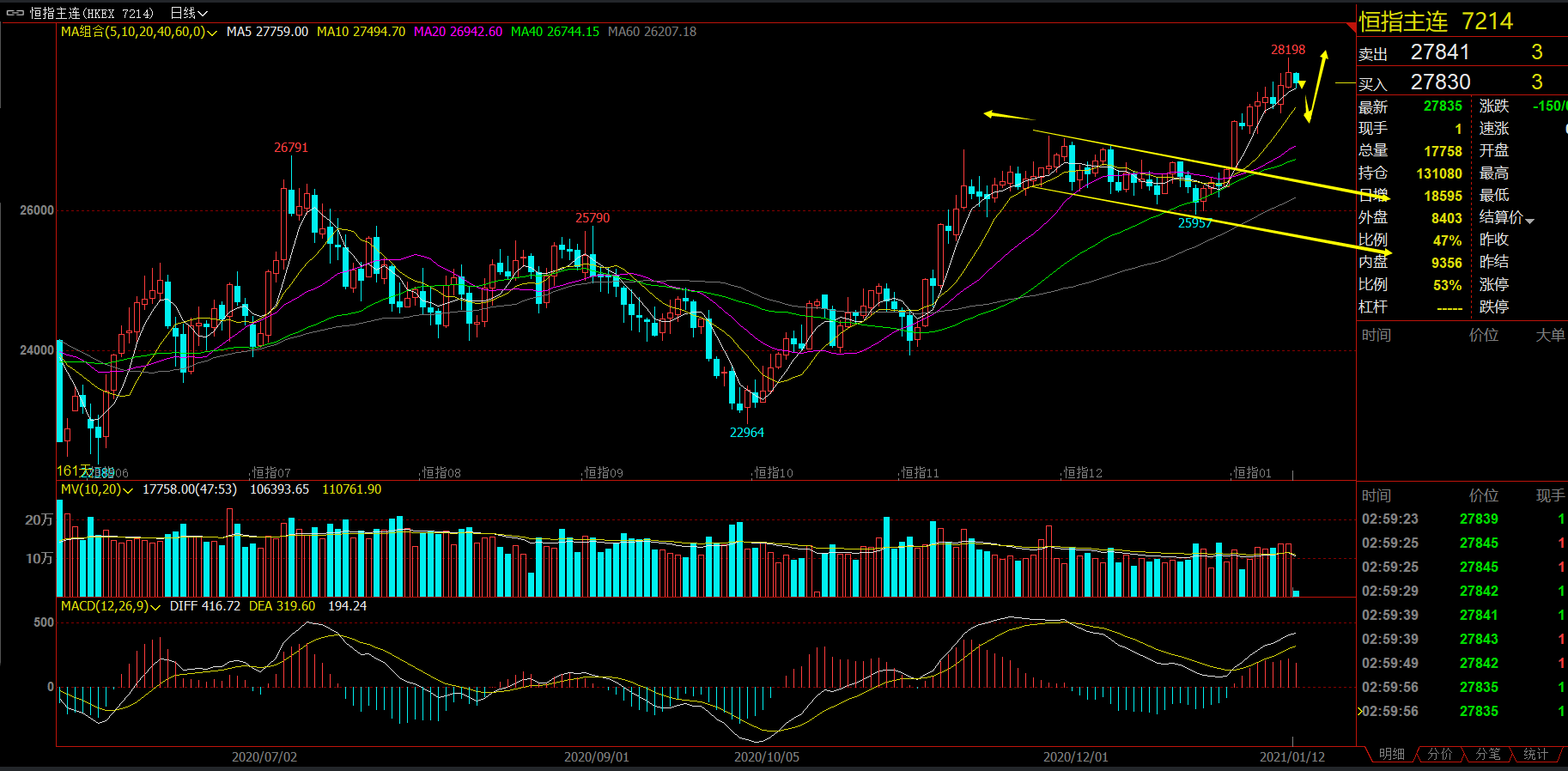Click the 26791 peak price label
Image resolution: width=1568 pixels, height=771 pixels.
point(291,148)
